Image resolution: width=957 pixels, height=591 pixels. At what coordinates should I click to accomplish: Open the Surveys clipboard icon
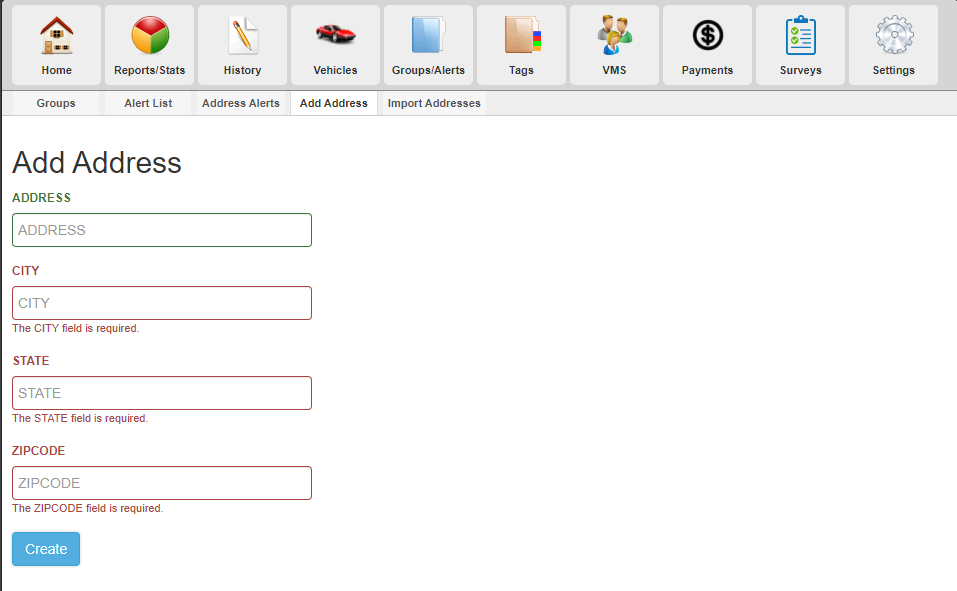[801, 35]
